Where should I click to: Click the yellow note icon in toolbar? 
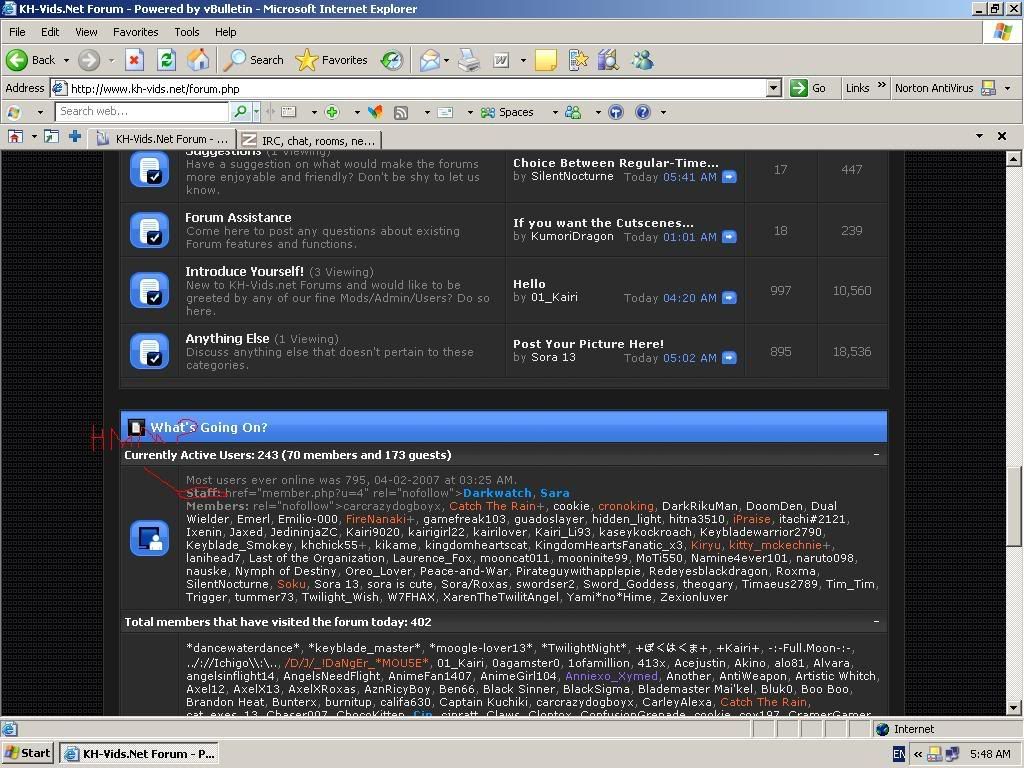pyautogui.click(x=546, y=60)
